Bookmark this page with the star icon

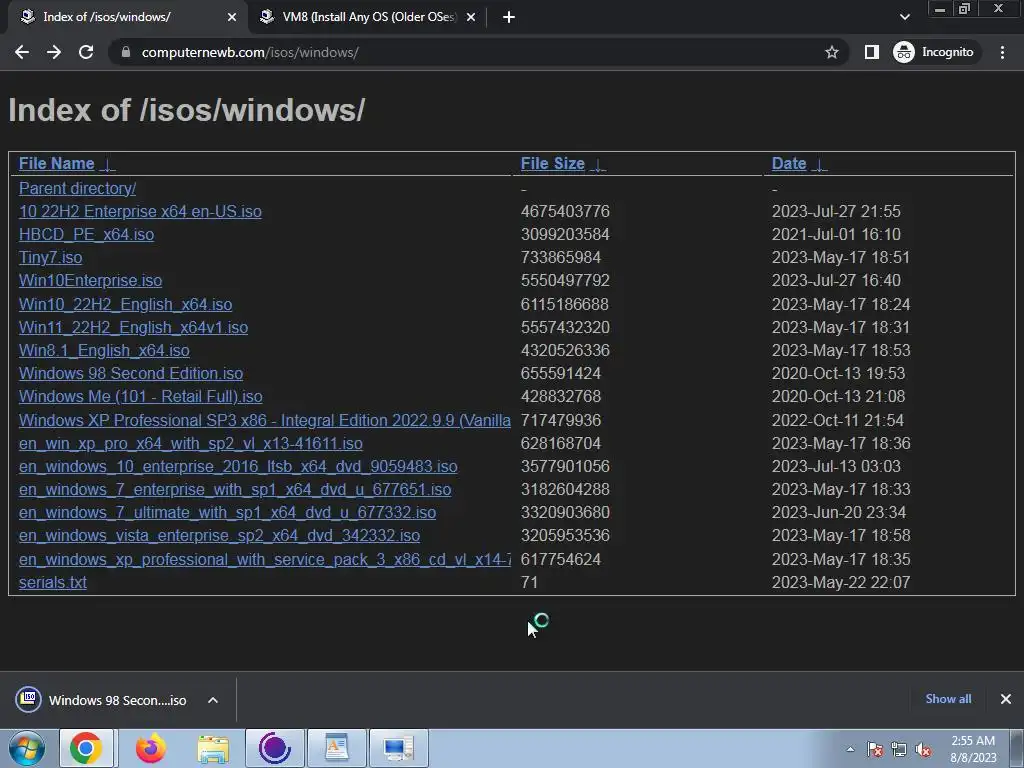[831, 52]
